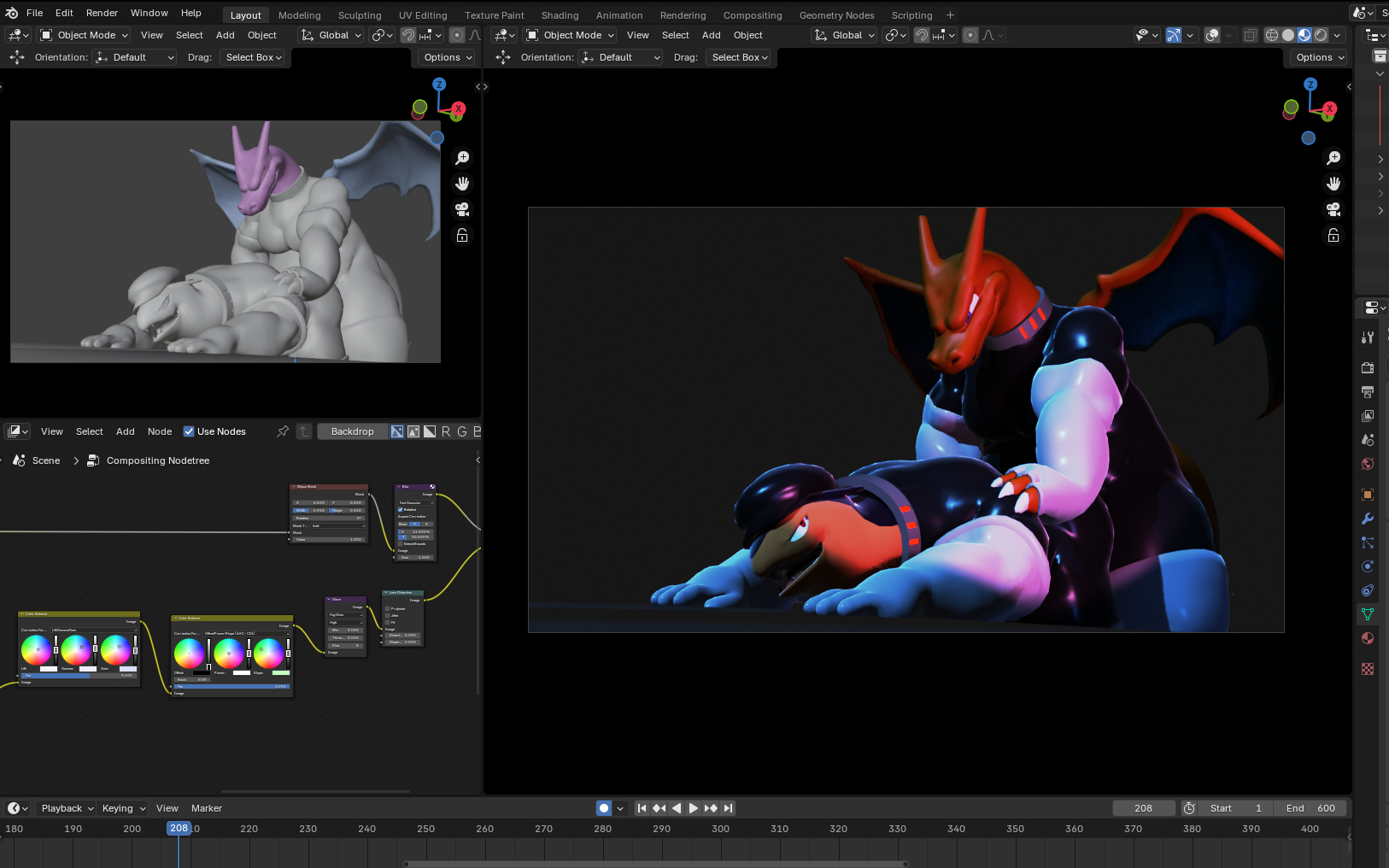This screenshot has width=1389, height=868.
Task: Toggle camera view icon in right viewport
Action: point(1333,209)
